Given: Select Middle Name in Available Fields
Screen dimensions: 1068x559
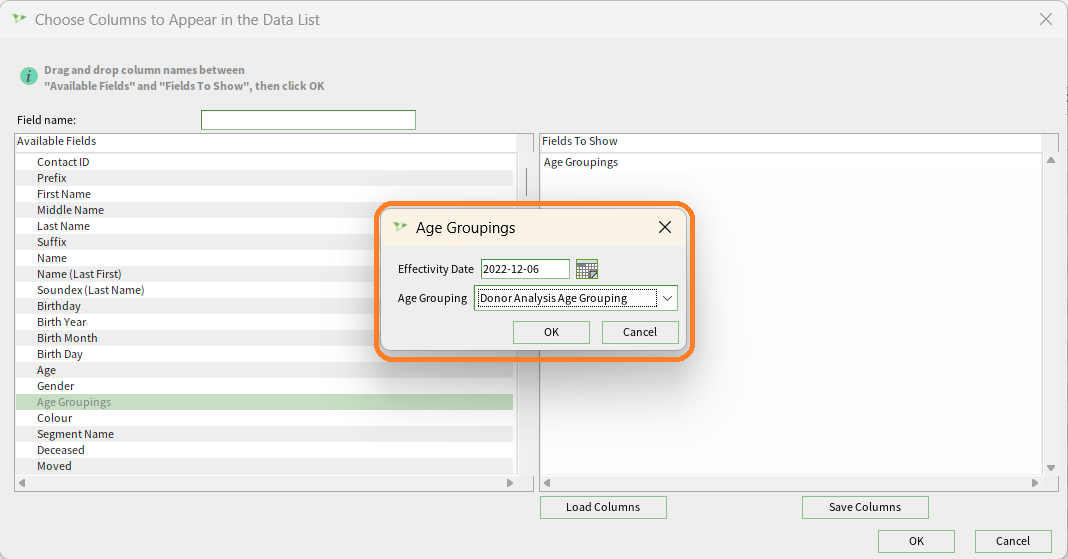Looking at the screenshot, I should tap(264, 210).
